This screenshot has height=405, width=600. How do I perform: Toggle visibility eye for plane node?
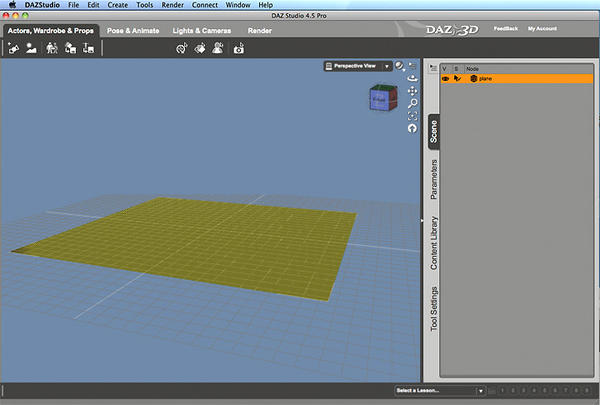point(445,78)
